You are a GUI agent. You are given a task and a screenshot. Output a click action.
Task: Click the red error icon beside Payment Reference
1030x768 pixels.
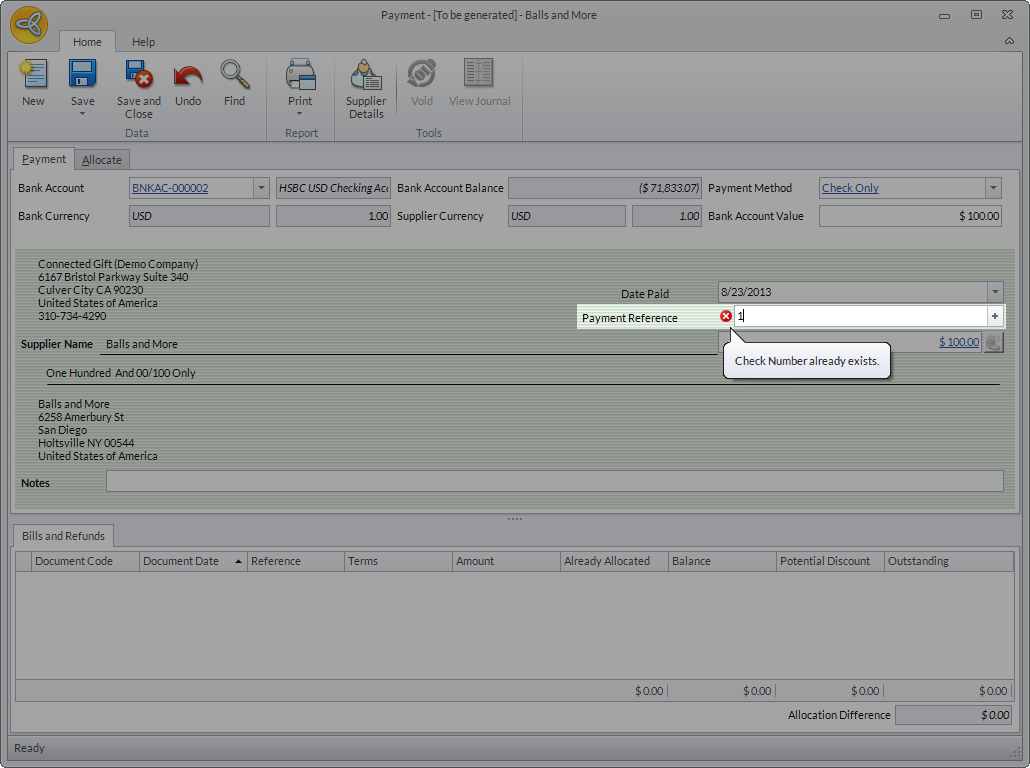tap(726, 316)
